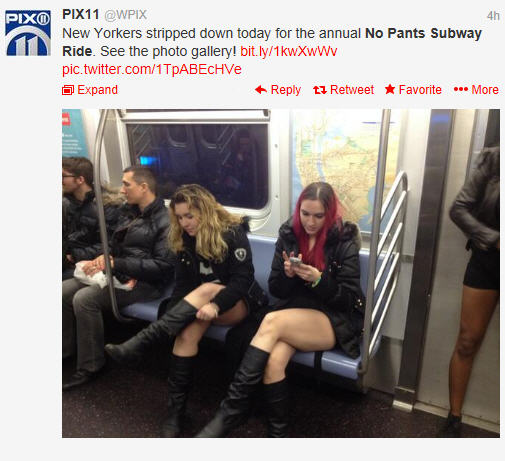Click the More three-dots icon
This screenshot has width=505, height=461.
tap(461, 89)
